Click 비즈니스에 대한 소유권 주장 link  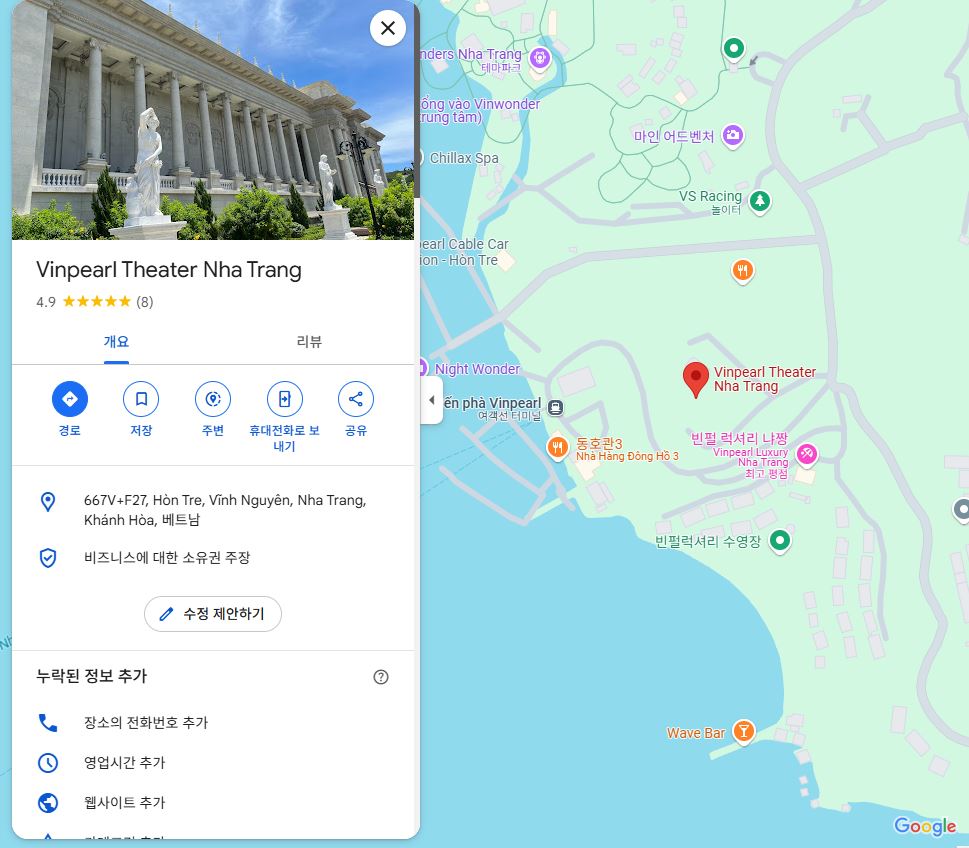(x=167, y=558)
